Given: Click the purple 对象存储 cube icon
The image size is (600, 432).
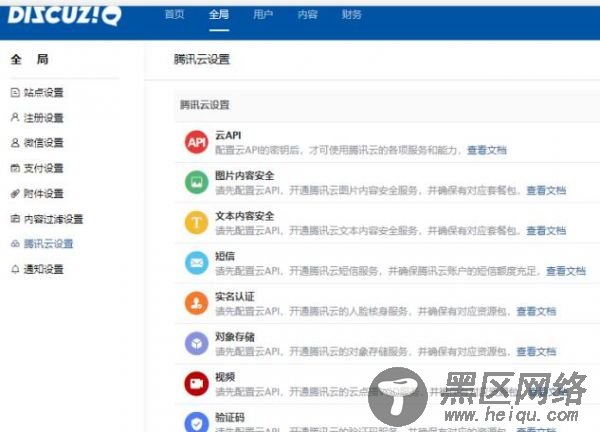Looking at the screenshot, I should tap(197, 344).
